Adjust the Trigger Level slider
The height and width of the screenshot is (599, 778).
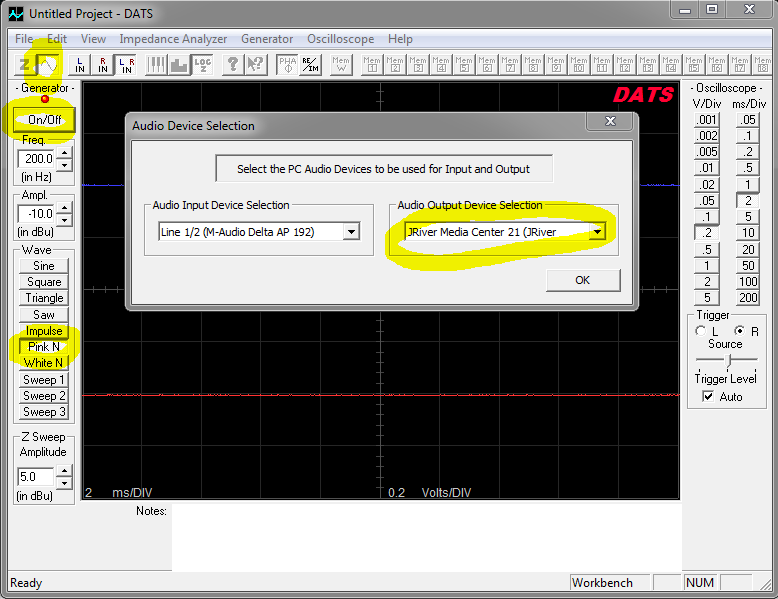click(728, 359)
